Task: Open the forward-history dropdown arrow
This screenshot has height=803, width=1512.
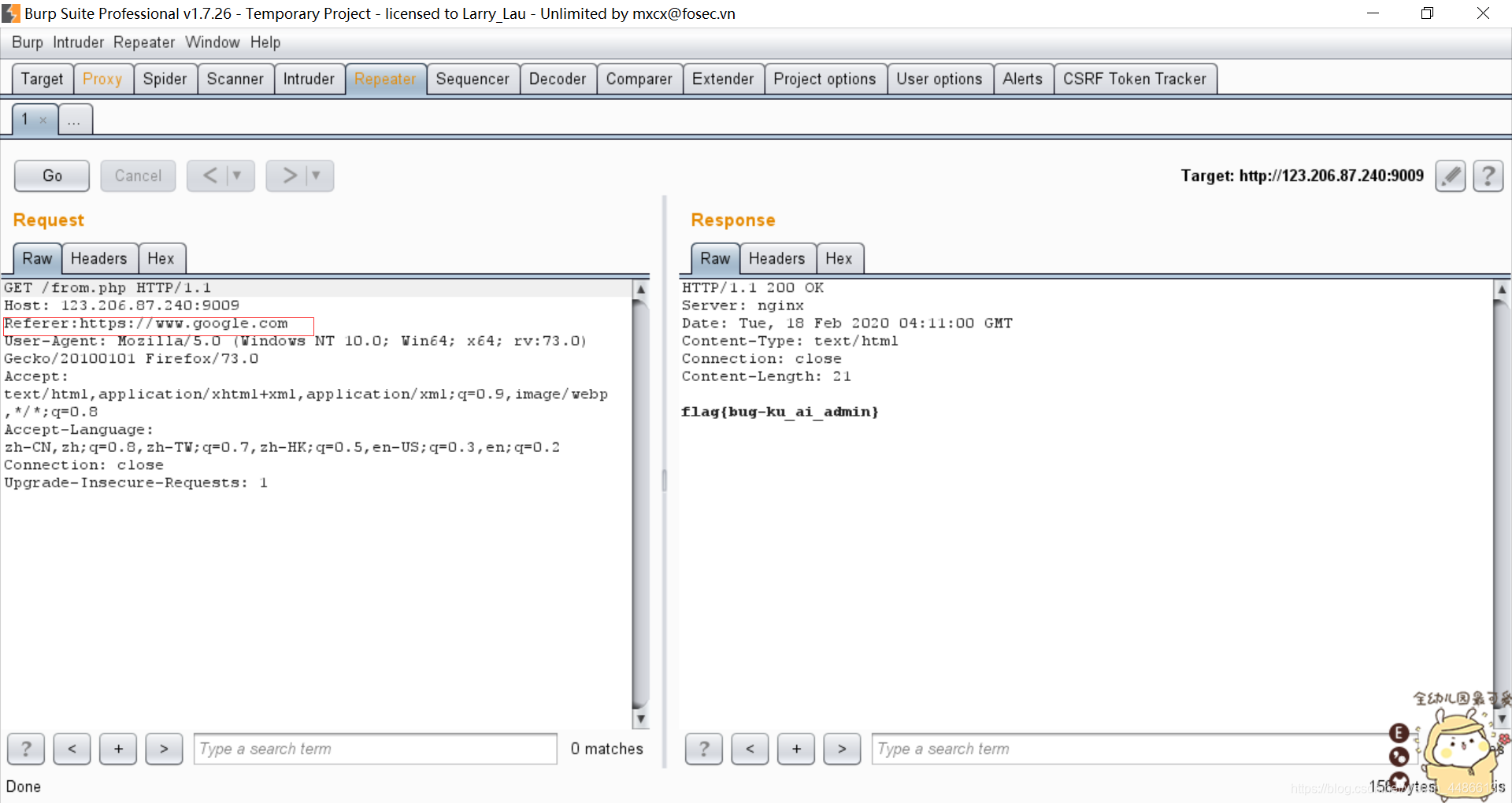Action: pyautogui.click(x=317, y=176)
